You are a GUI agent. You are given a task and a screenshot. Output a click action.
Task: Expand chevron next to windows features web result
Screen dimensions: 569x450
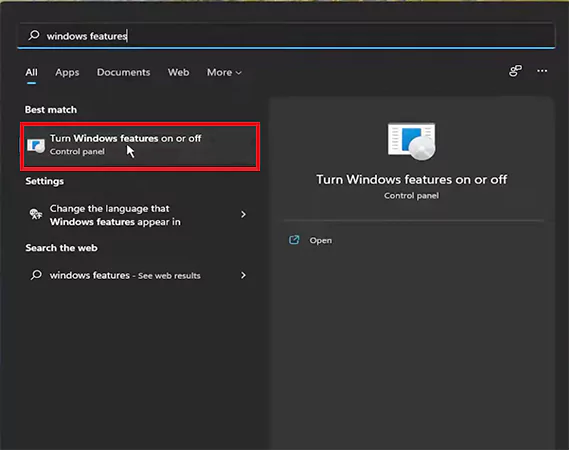click(x=243, y=275)
